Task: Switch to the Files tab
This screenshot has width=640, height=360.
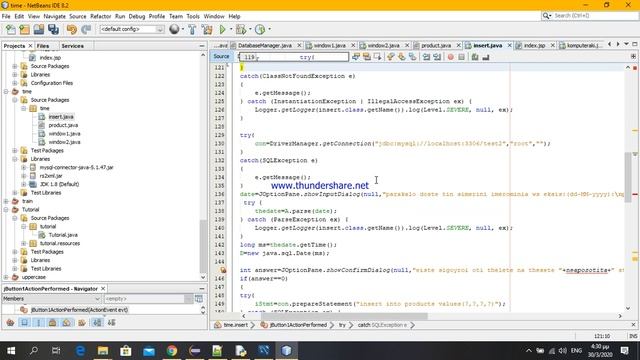Action: pyautogui.click(x=43, y=46)
